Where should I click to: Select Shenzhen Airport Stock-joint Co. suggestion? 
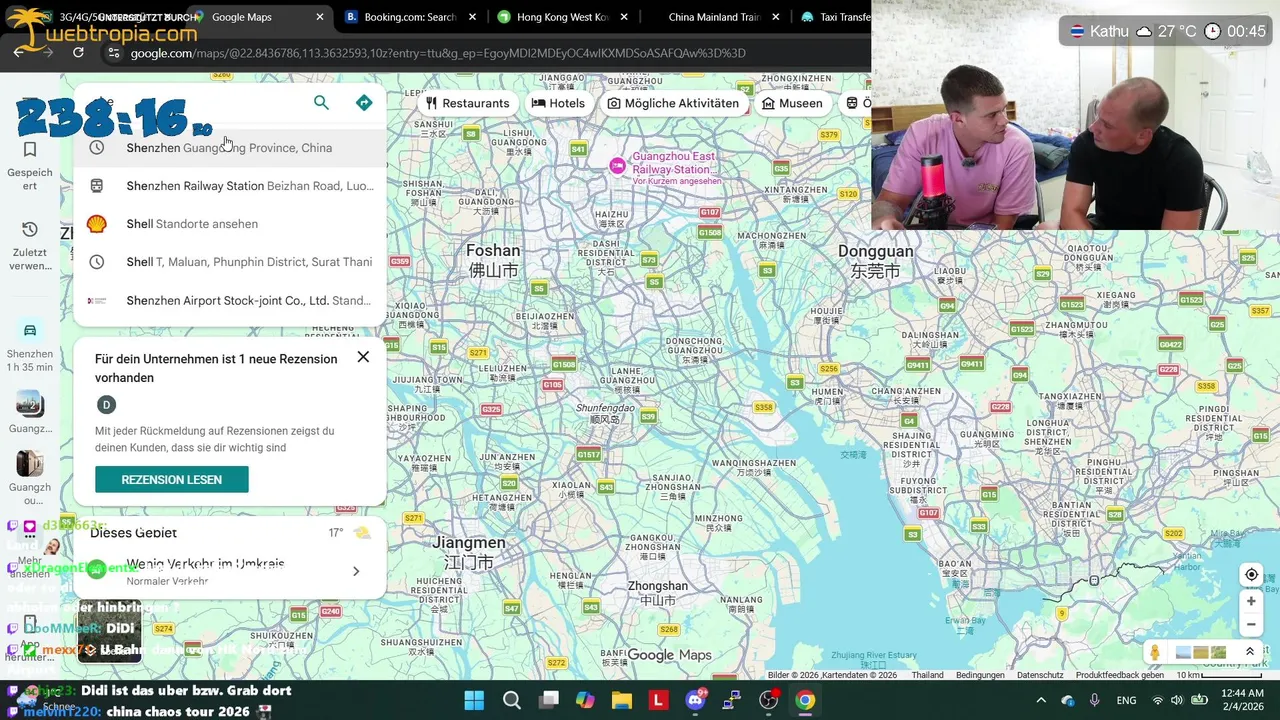coord(230,300)
